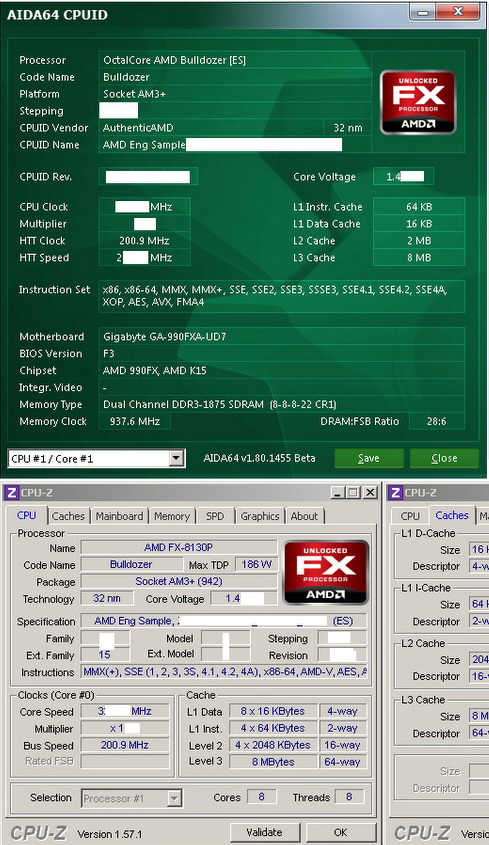
Task: Save the AIDA64 CPUID report
Action: click(x=369, y=459)
